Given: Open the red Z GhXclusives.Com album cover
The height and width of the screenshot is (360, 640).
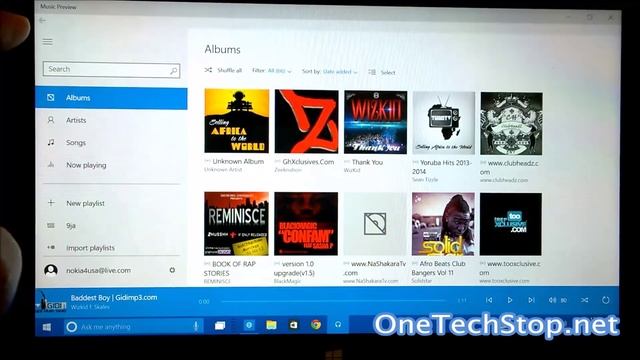Looking at the screenshot, I should coord(307,122).
